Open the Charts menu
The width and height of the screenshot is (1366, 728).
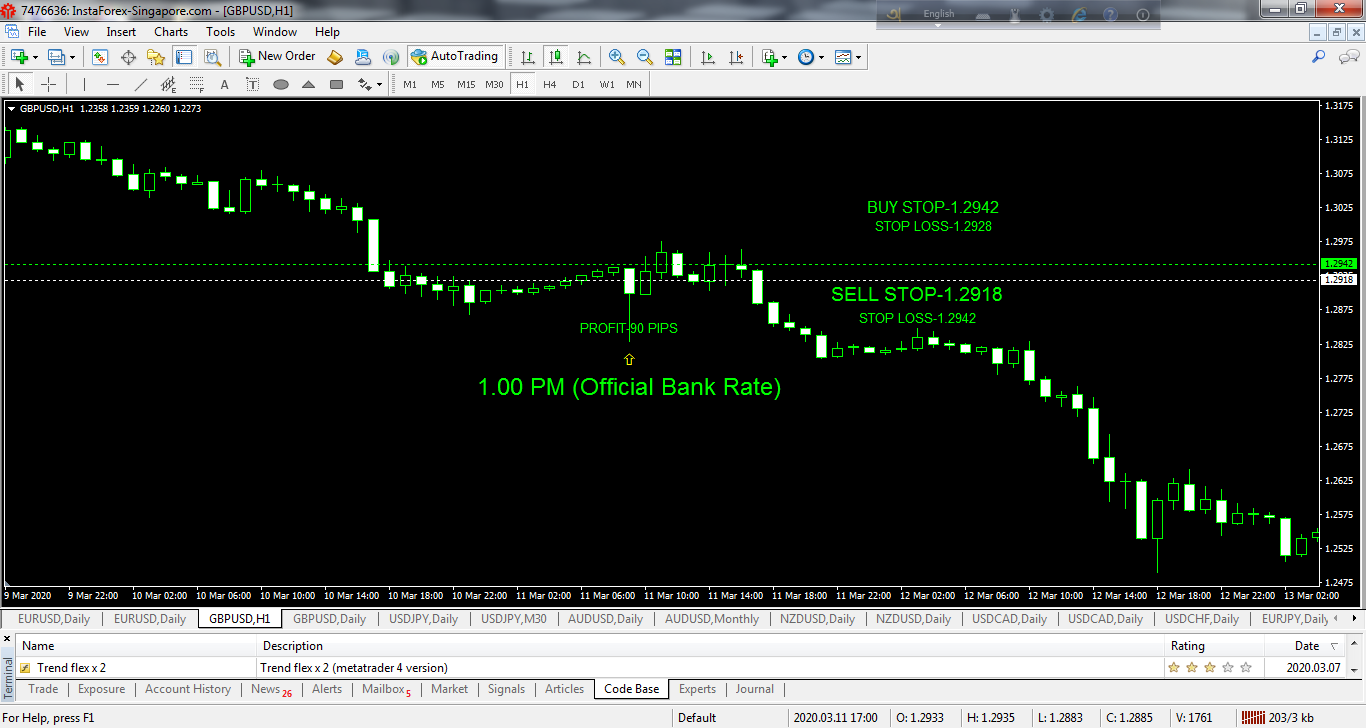(x=171, y=32)
